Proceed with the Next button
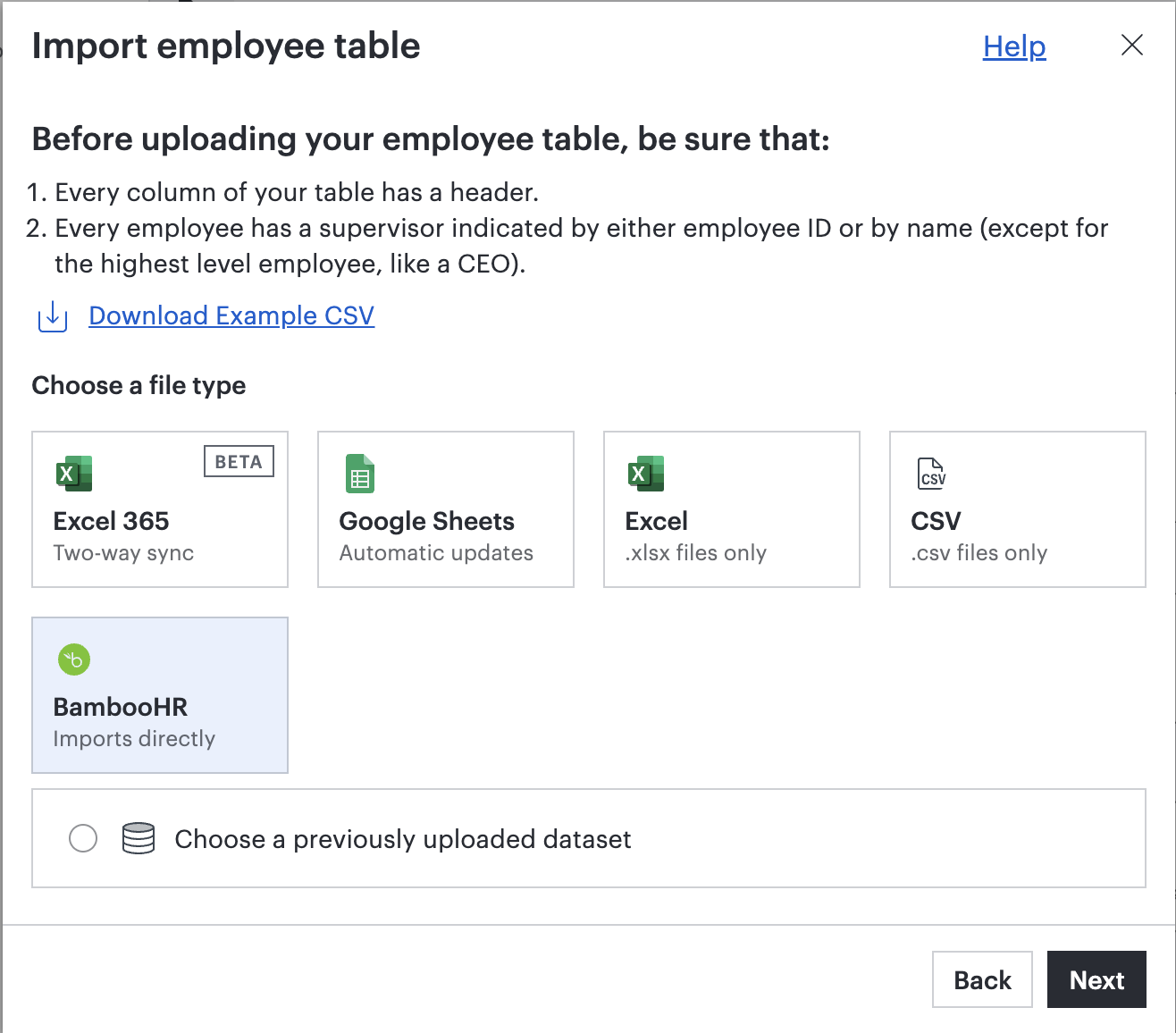The height and width of the screenshot is (1033, 1176). point(1096,979)
